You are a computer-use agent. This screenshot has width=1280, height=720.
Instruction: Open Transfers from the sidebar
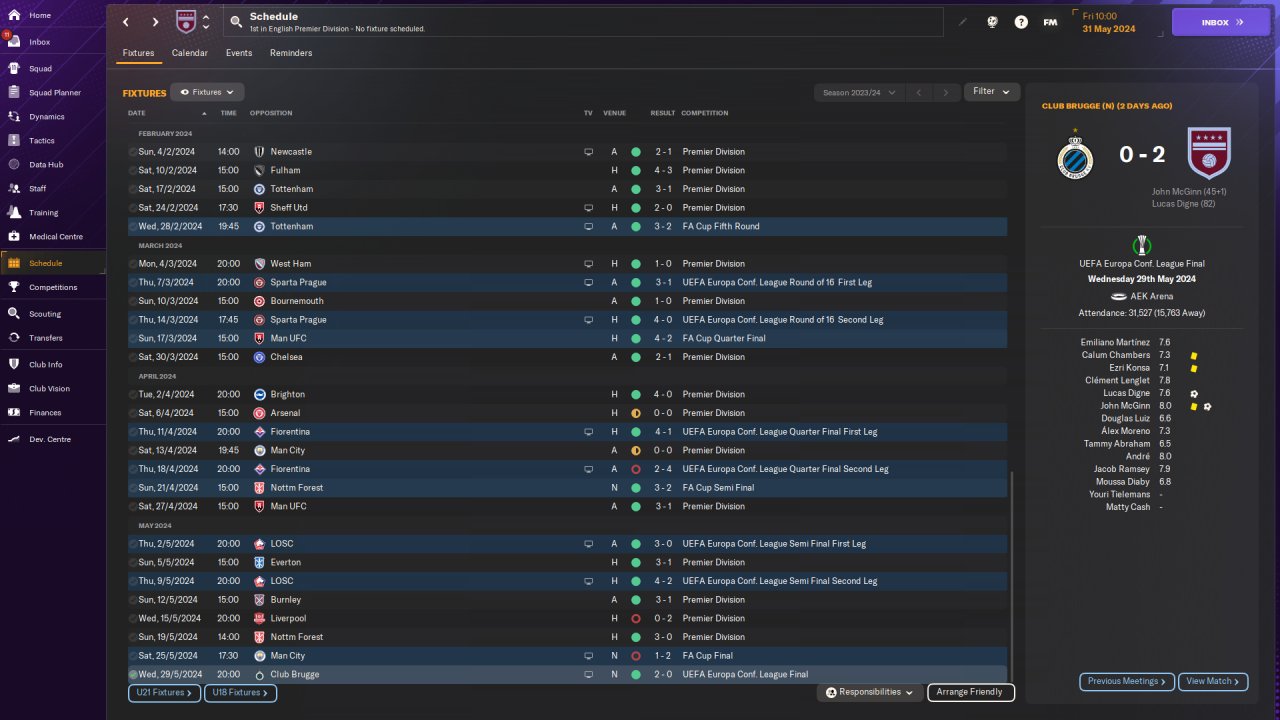(x=53, y=338)
